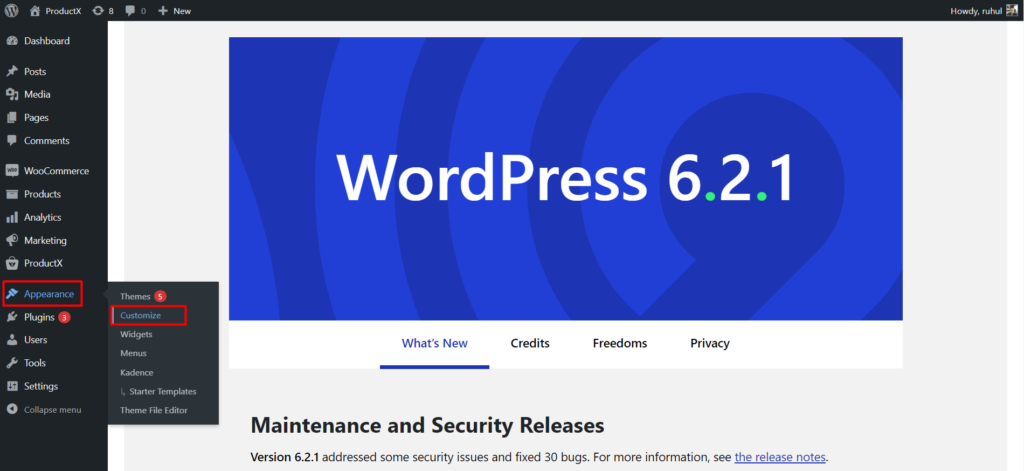This screenshot has height=471, width=1024.
Task: Select Widgets in Appearance submenu
Action: coord(136,334)
